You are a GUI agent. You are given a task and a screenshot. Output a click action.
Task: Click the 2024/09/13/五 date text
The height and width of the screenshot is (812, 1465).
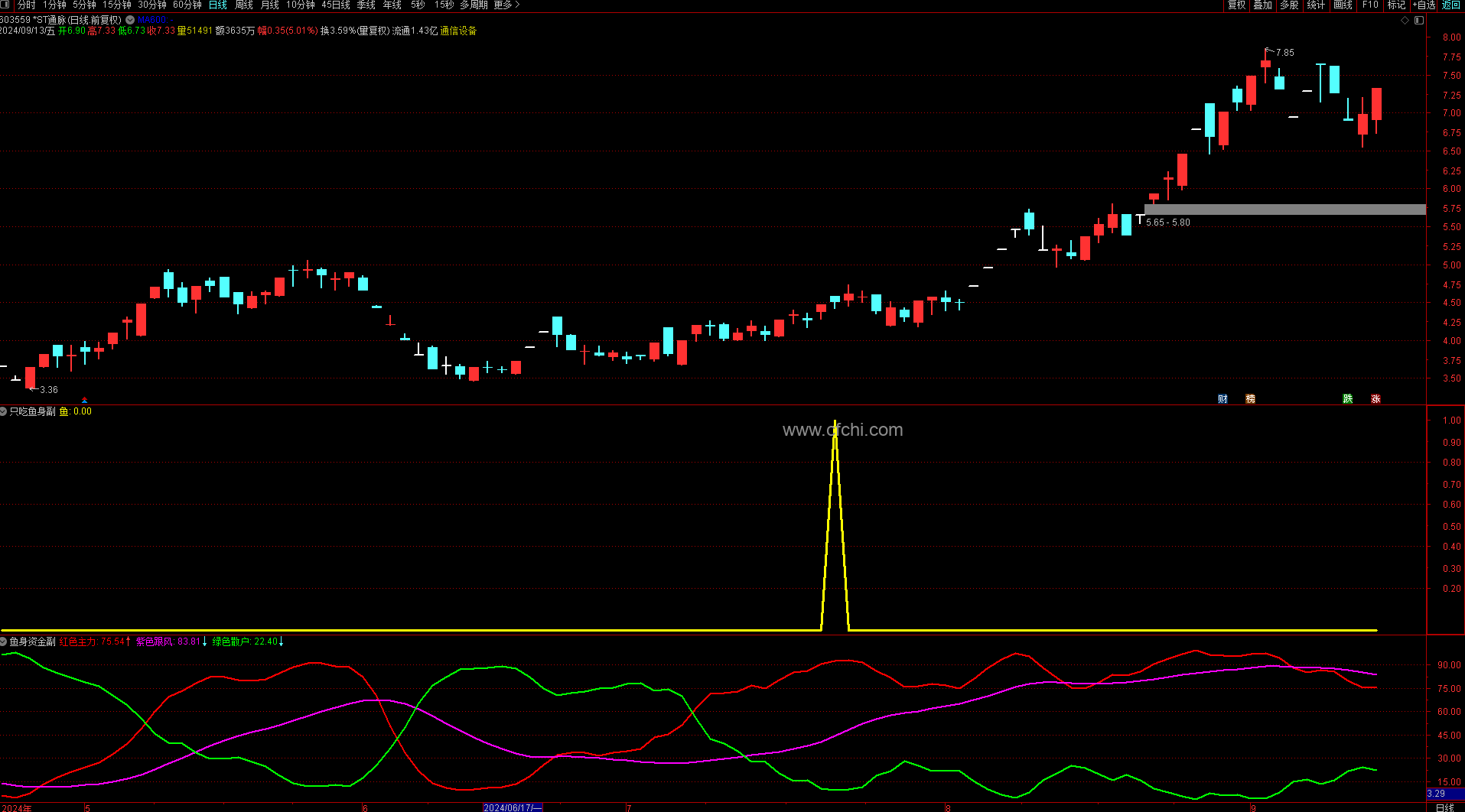click(x=28, y=31)
